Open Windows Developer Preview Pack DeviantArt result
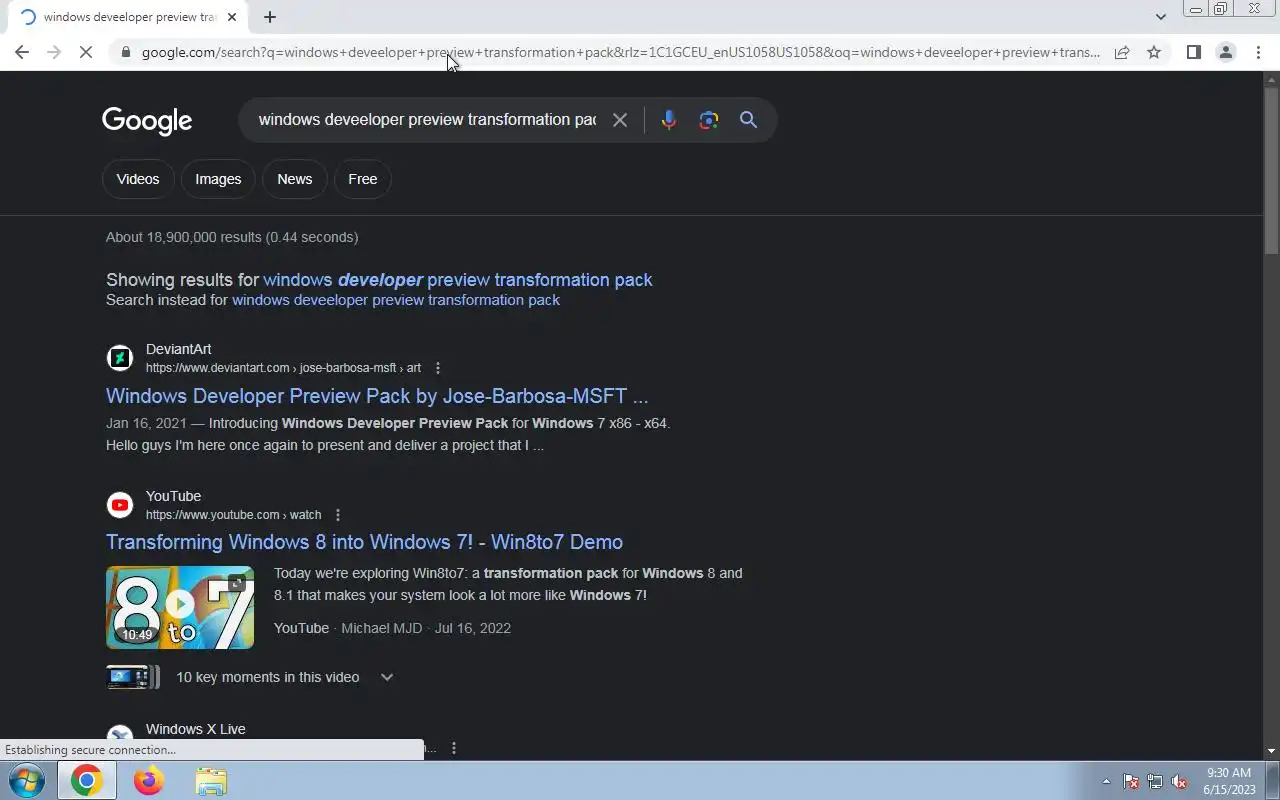The width and height of the screenshot is (1280, 800). pos(377,396)
